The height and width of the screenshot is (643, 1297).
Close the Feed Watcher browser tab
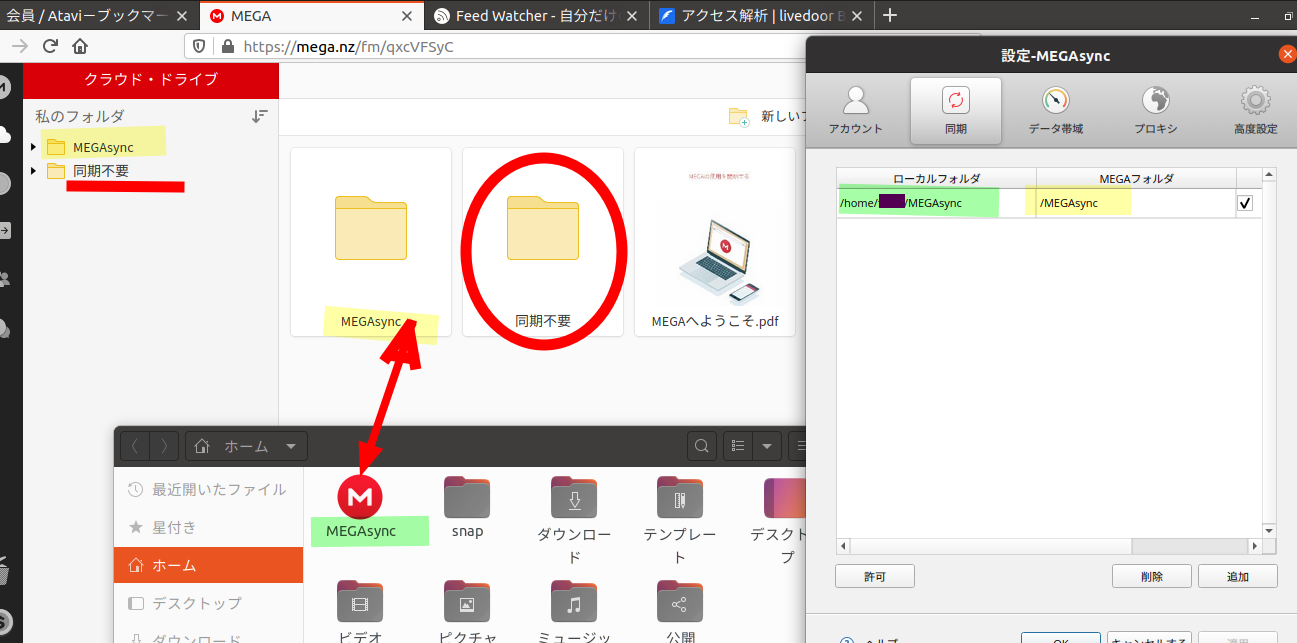click(631, 16)
